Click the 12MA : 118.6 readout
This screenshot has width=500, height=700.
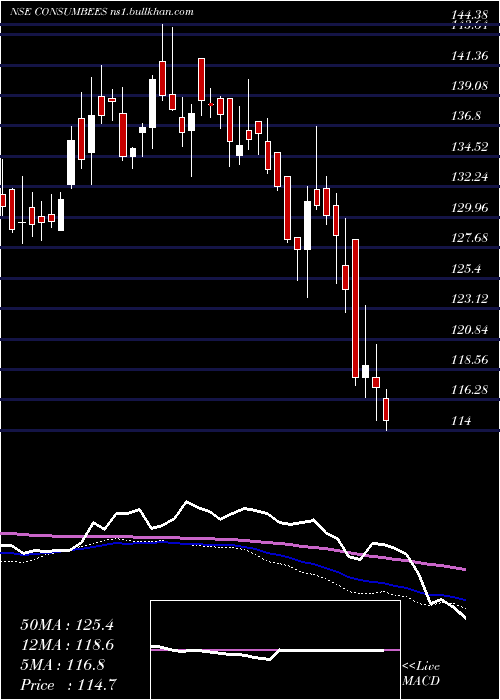click(x=67, y=645)
